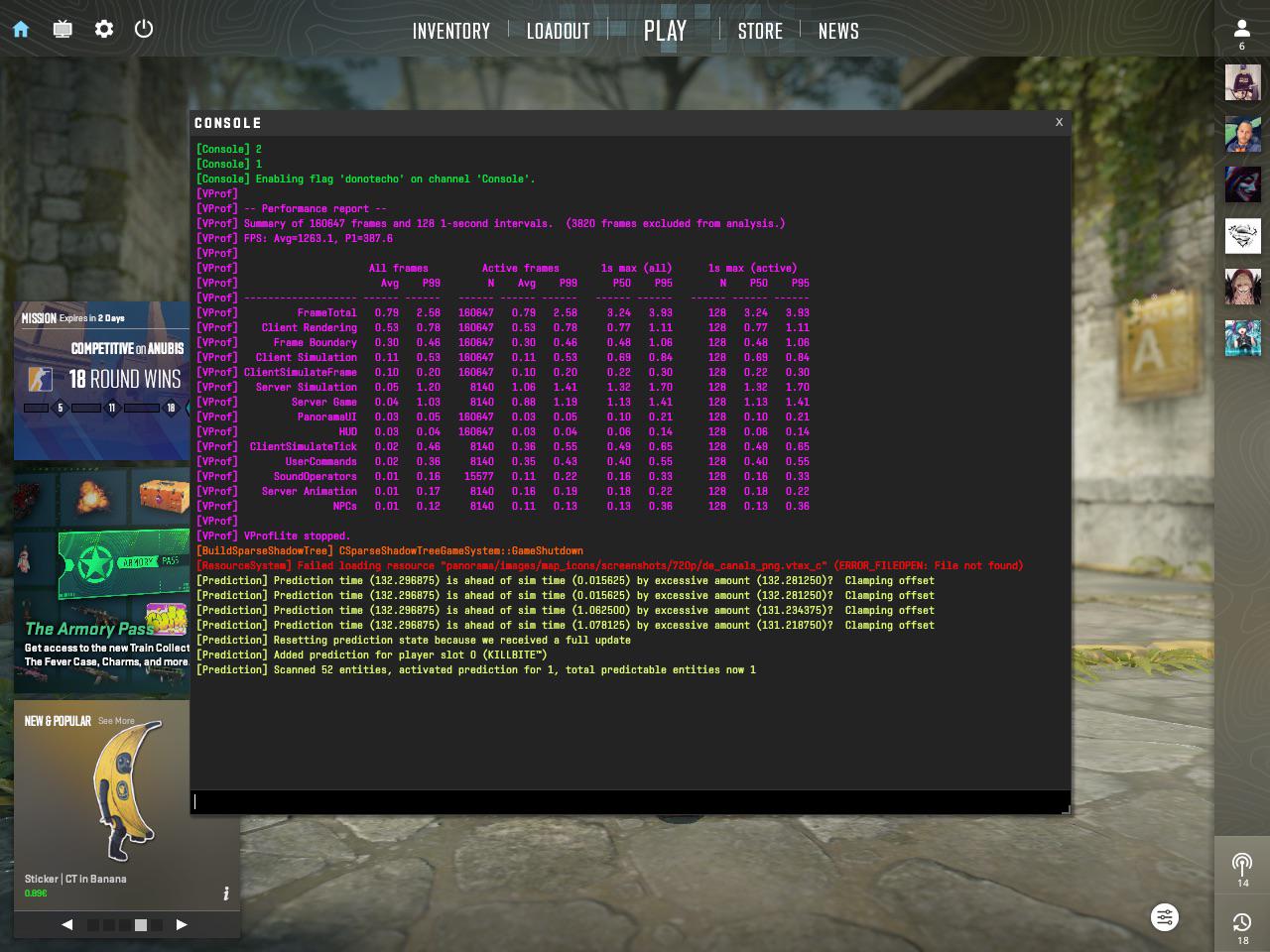
Task: Go to previous store carousel item
Action: (66, 924)
